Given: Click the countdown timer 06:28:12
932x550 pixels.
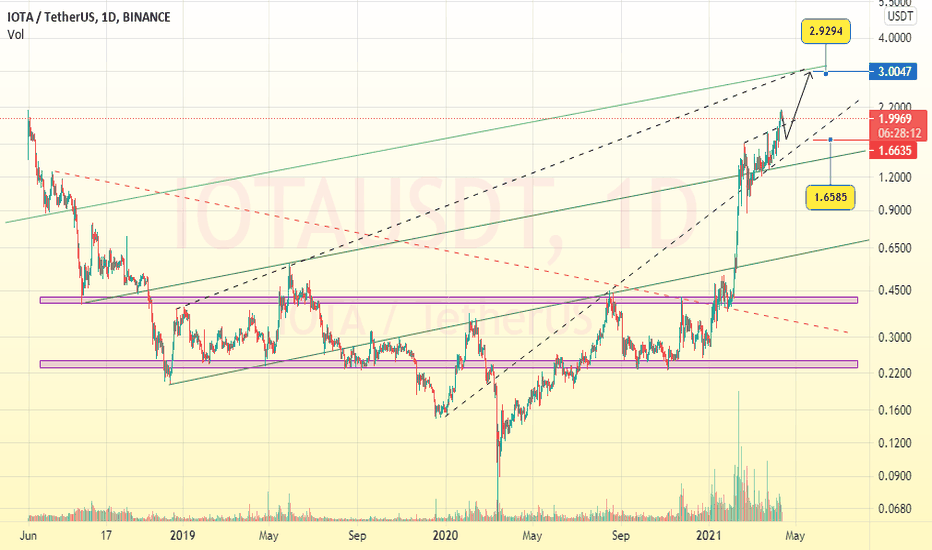Looking at the screenshot, I should click(x=898, y=133).
